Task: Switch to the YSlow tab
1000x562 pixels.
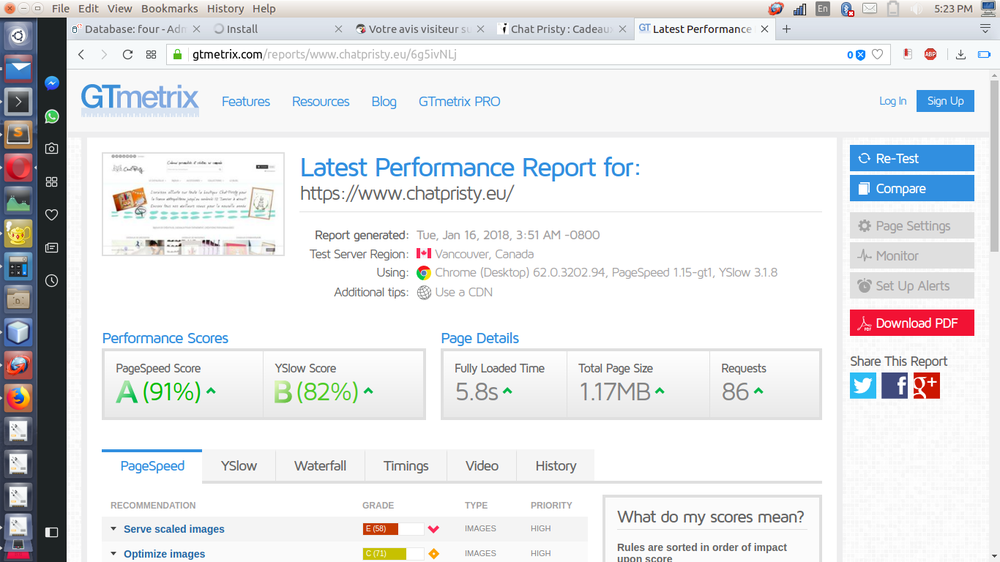Action: 239,466
